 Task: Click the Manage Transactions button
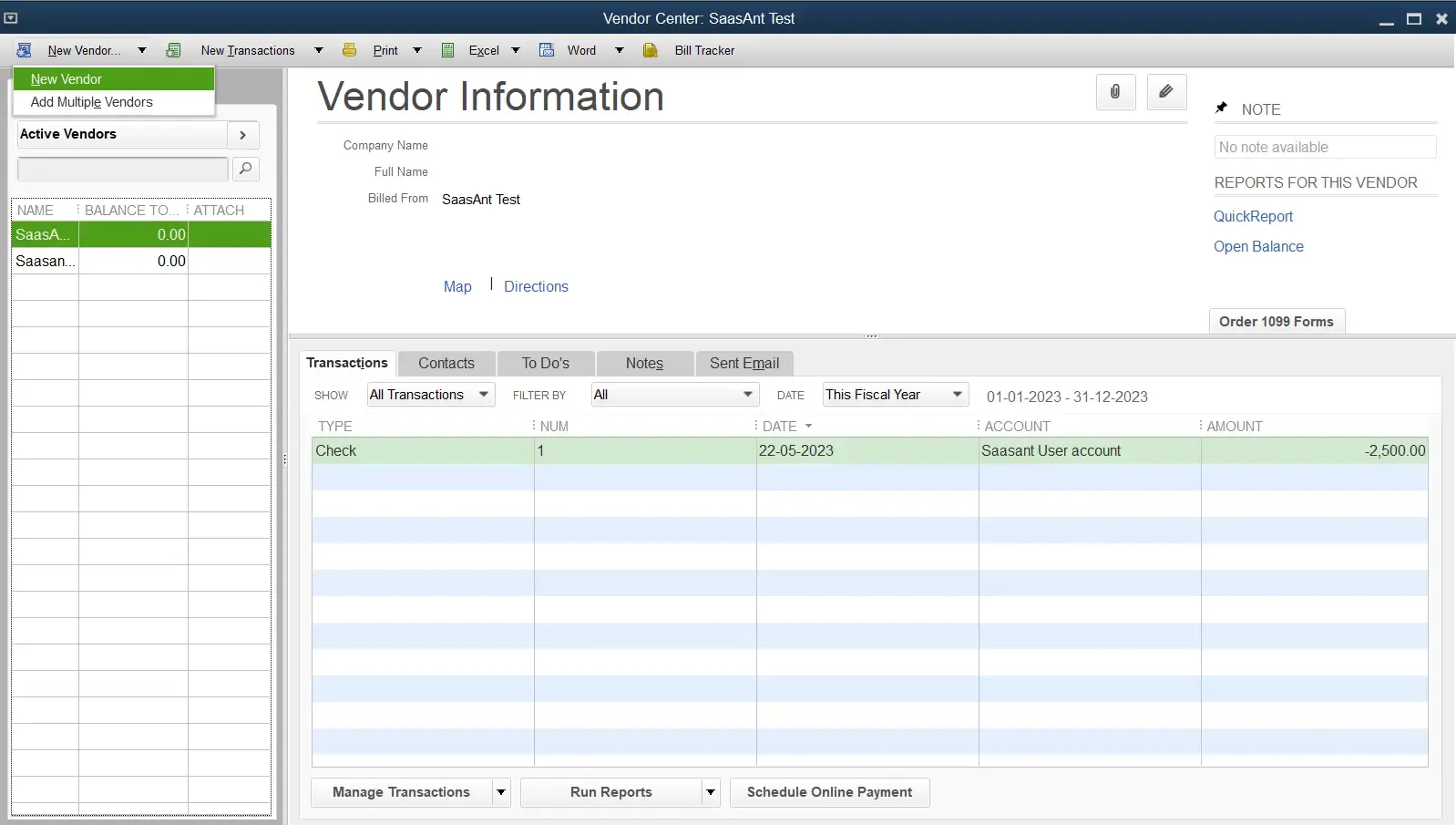coord(401,792)
